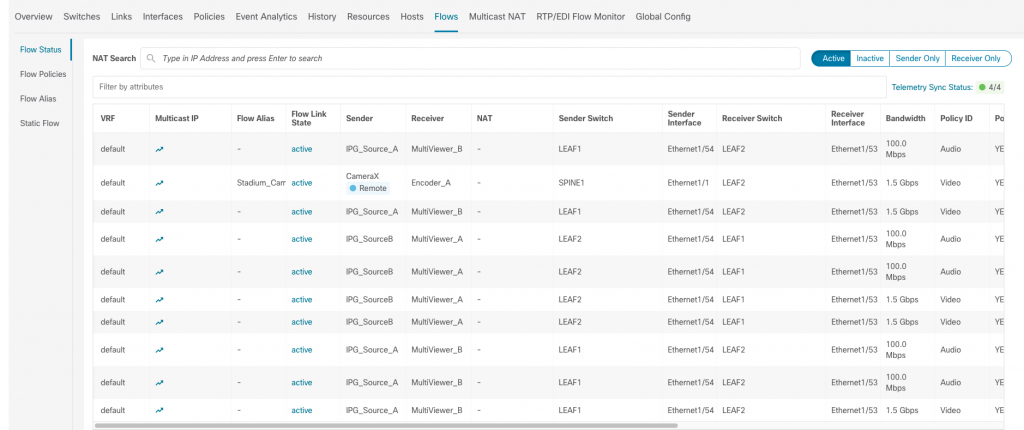Open the History tab
The height and width of the screenshot is (430, 1024).
322,16
